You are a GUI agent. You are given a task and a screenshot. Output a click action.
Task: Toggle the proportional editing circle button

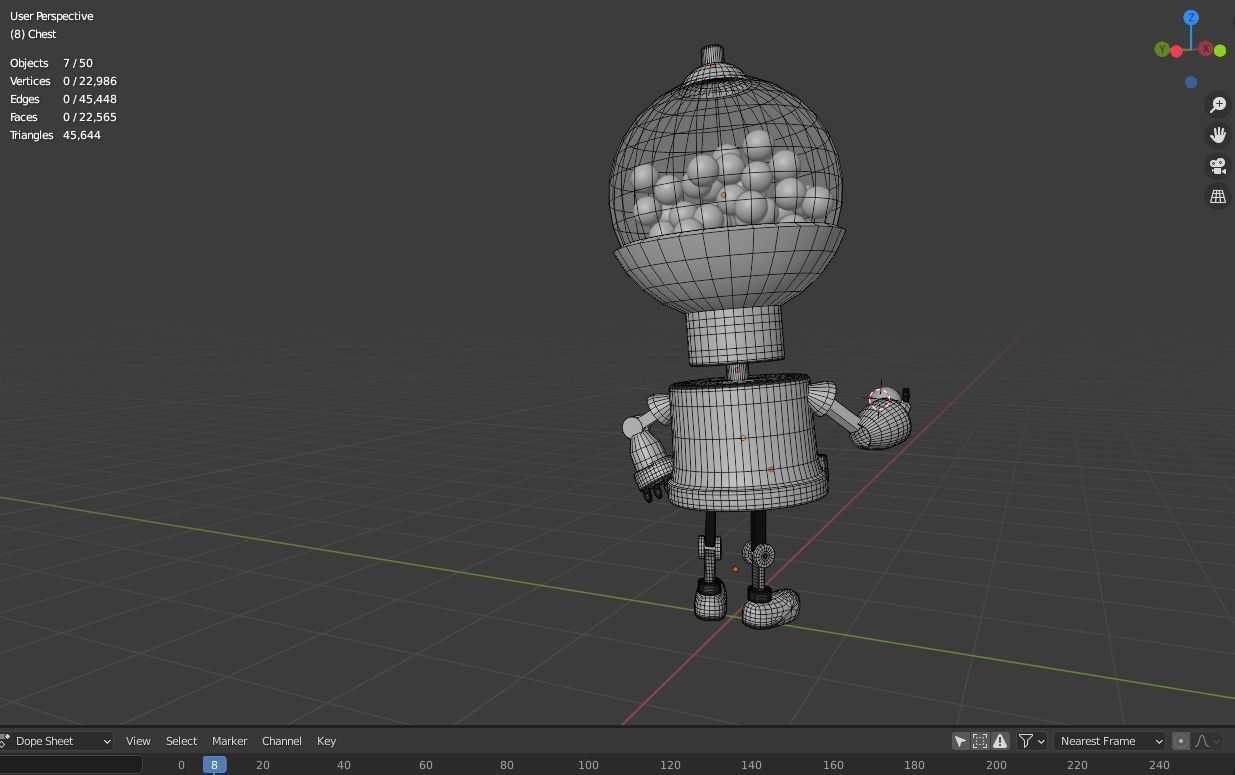[1181, 741]
